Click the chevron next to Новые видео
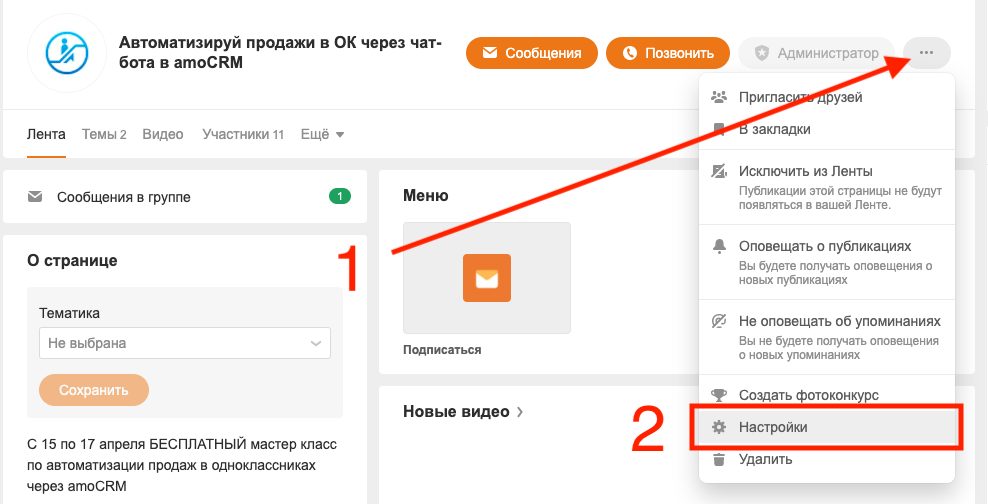The height and width of the screenshot is (504, 988). click(x=520, y=411)
